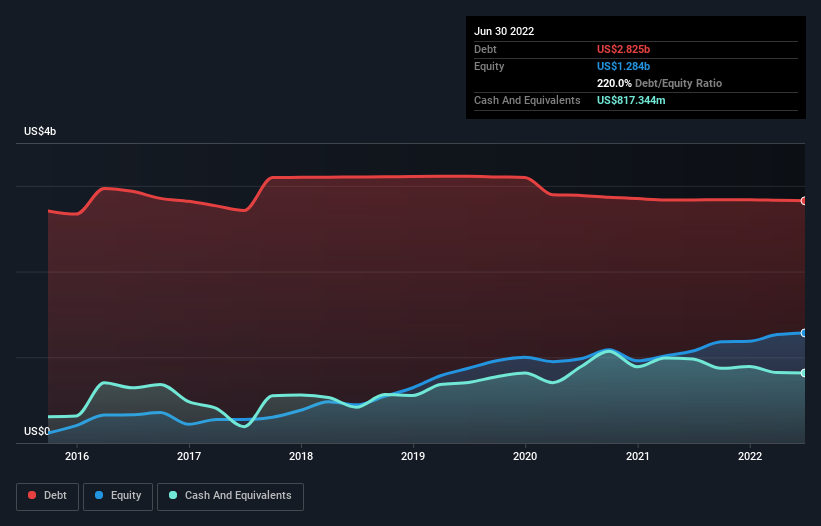
Task: Click the Jun 30 2022 tooltip date
Action: click(504, 31)
